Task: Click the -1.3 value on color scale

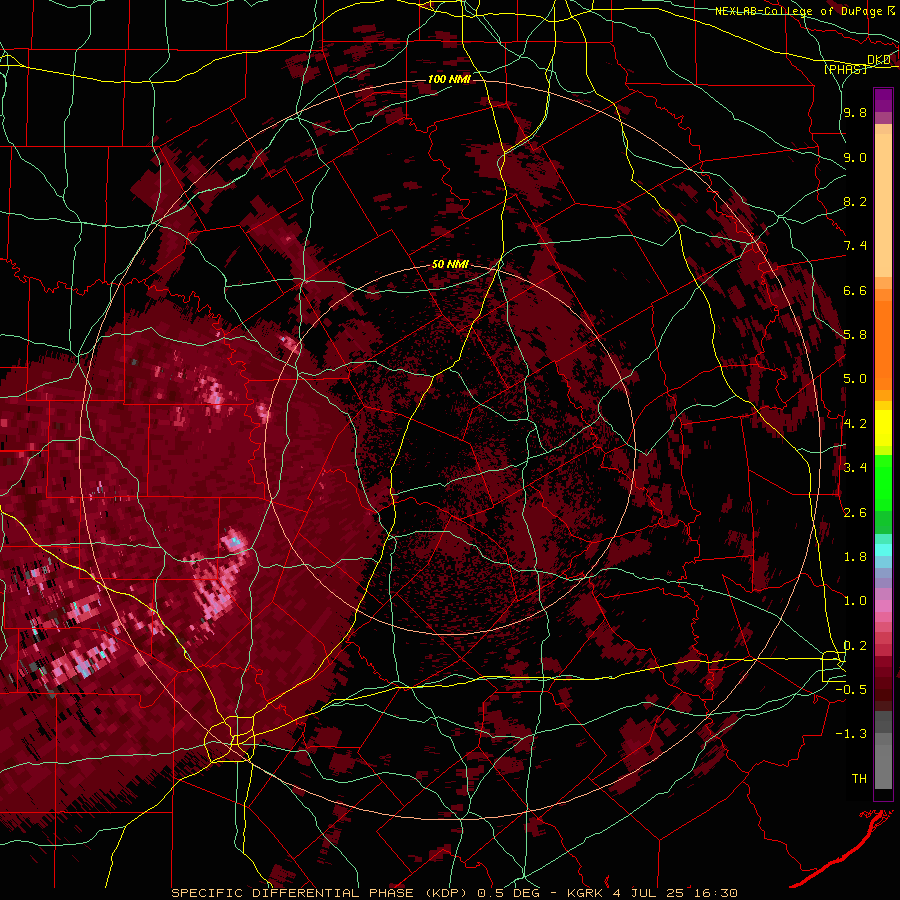Action: pos(852,734)
